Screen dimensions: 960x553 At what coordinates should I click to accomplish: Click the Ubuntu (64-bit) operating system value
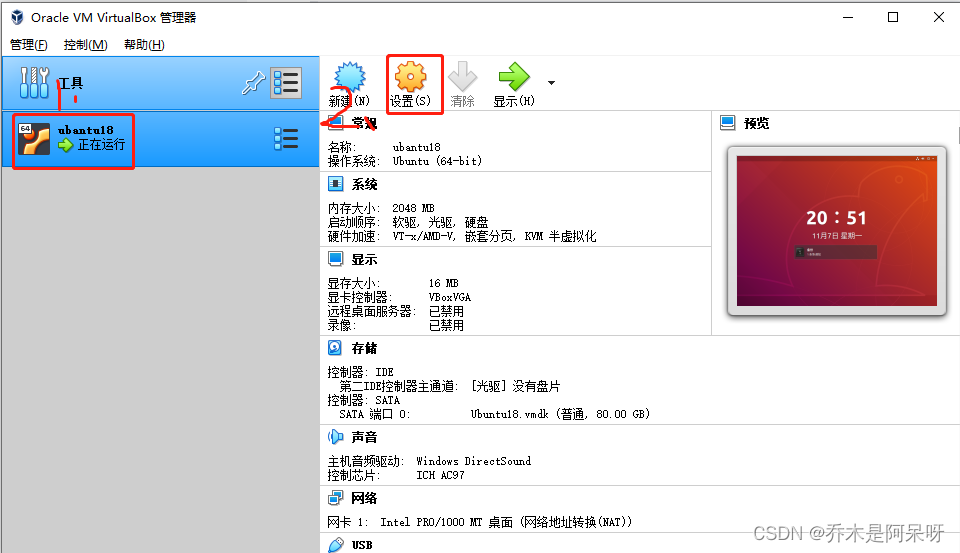[x=438, y=162]
